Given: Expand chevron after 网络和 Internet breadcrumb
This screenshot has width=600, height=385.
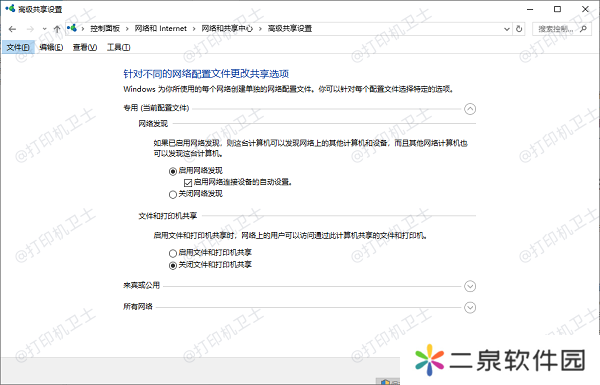Looking at the screenshot, I should coord(194,29).
